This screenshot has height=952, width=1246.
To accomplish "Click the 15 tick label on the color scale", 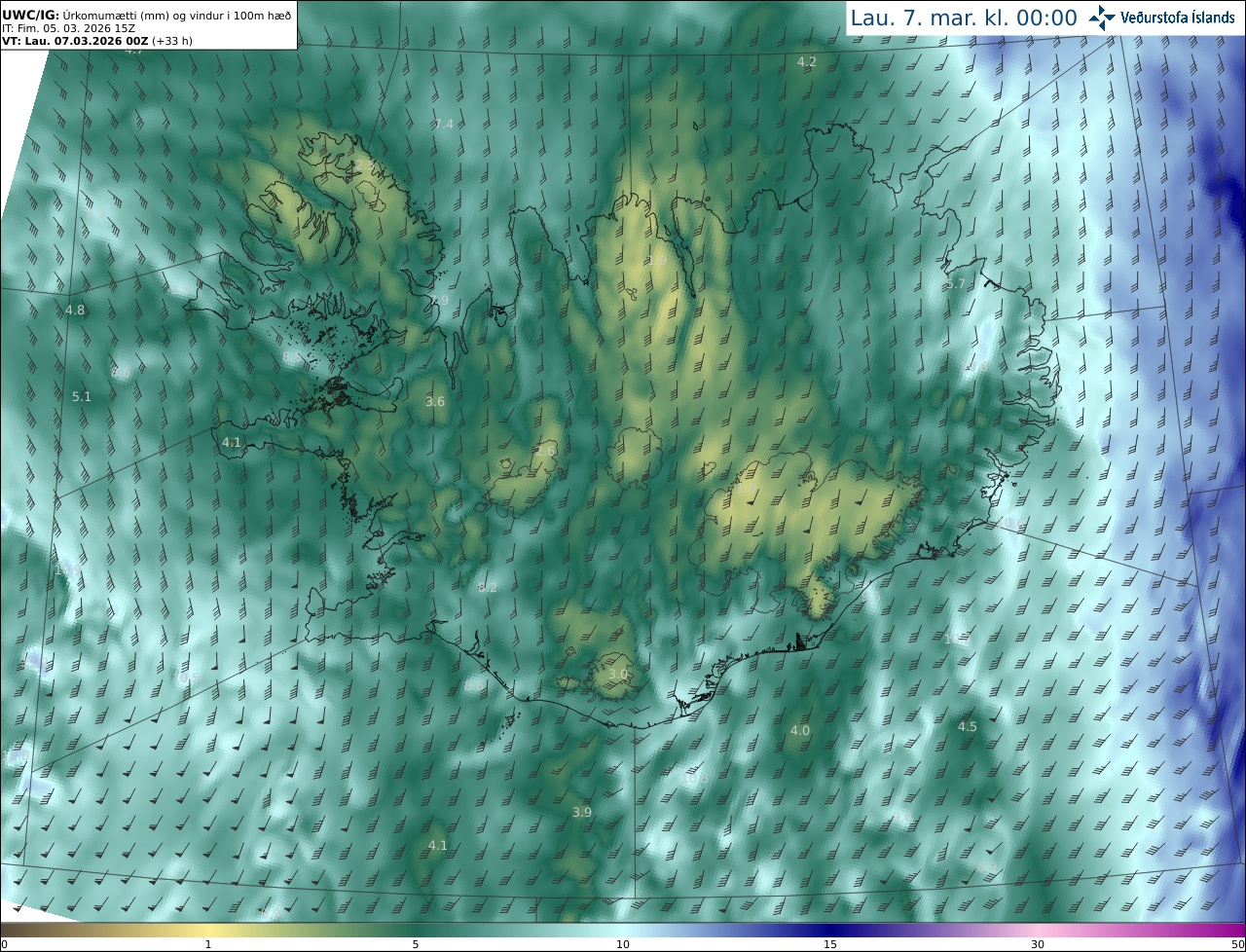I will (830, 944).
